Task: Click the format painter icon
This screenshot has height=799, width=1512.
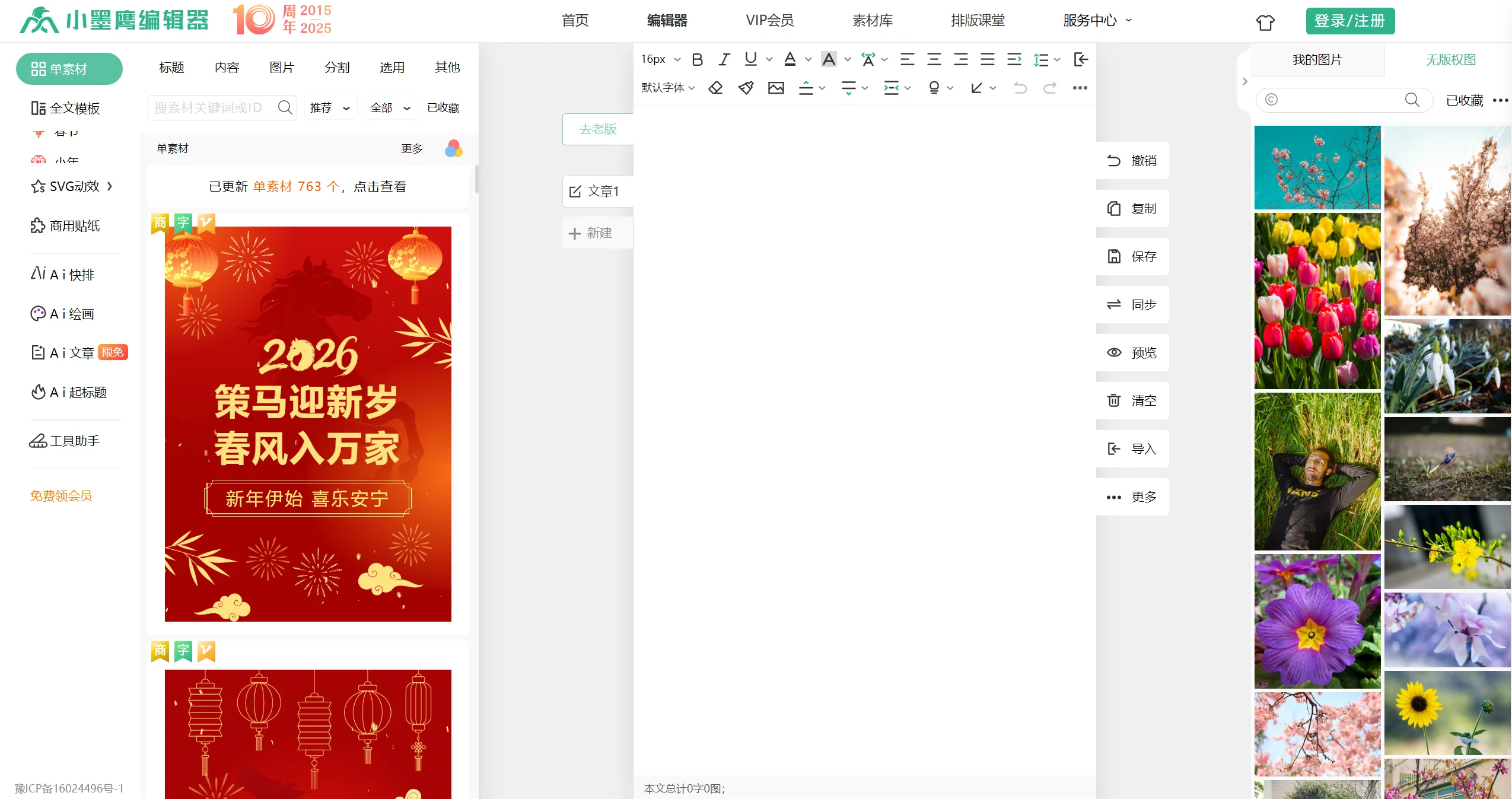Action: 746,88
